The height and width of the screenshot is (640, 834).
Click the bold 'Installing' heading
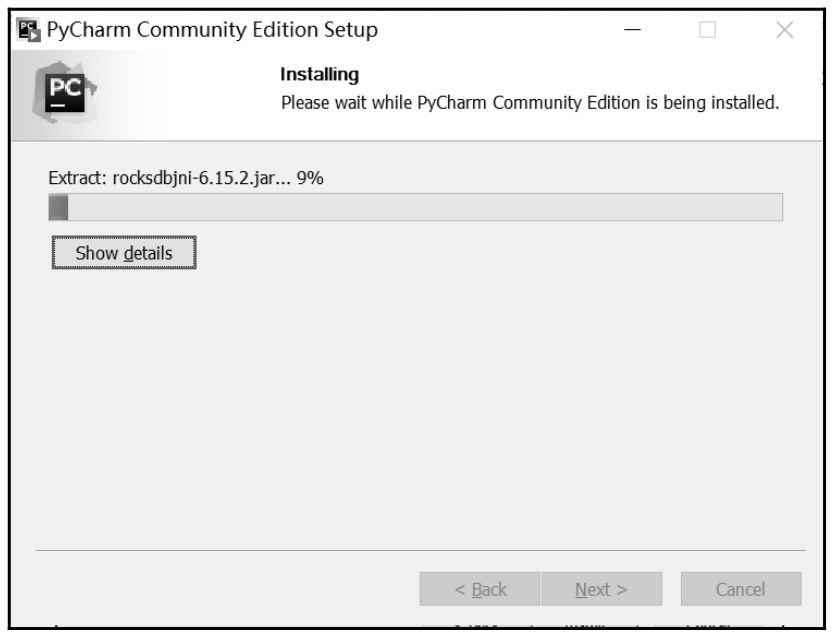click(320, 74)
